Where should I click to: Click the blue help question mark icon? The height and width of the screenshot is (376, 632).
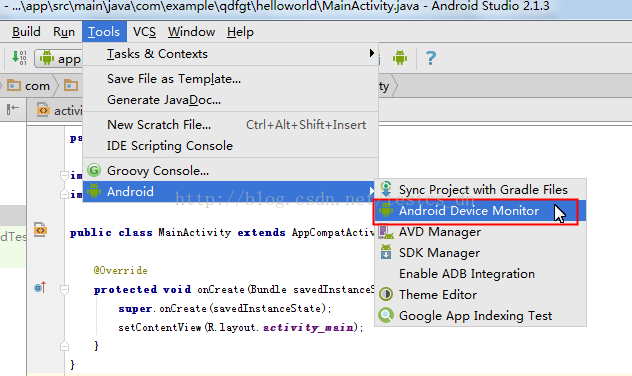click(x=430, y=58)
